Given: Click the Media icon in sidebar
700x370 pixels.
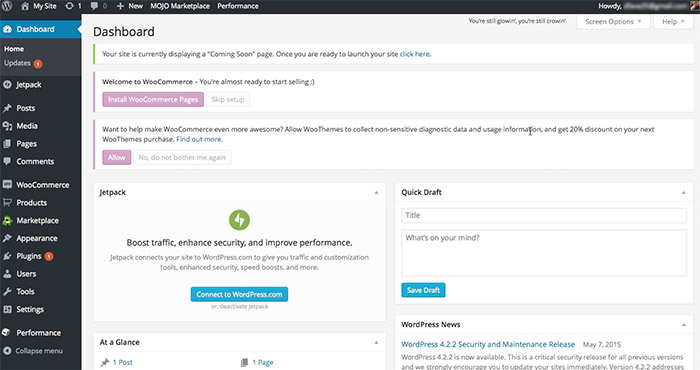Looking at the screenshot, I should pos(7,126).
